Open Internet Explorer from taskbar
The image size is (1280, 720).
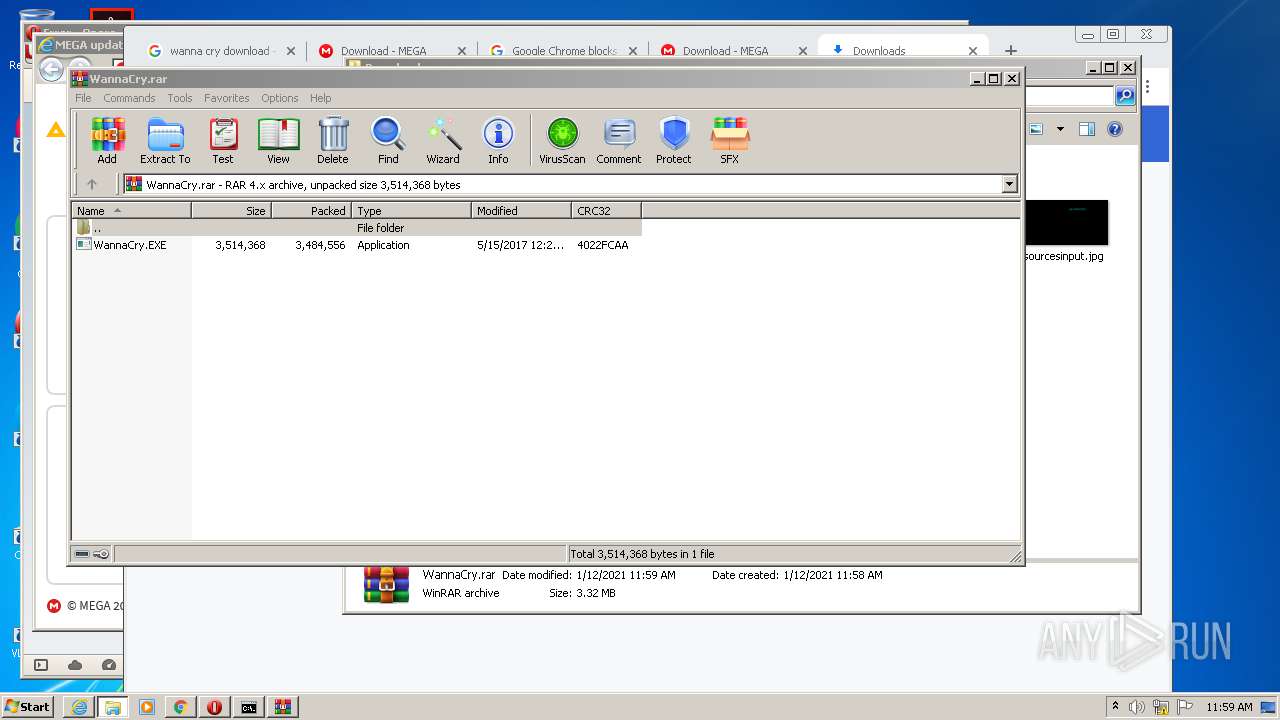tap(79, 707)
